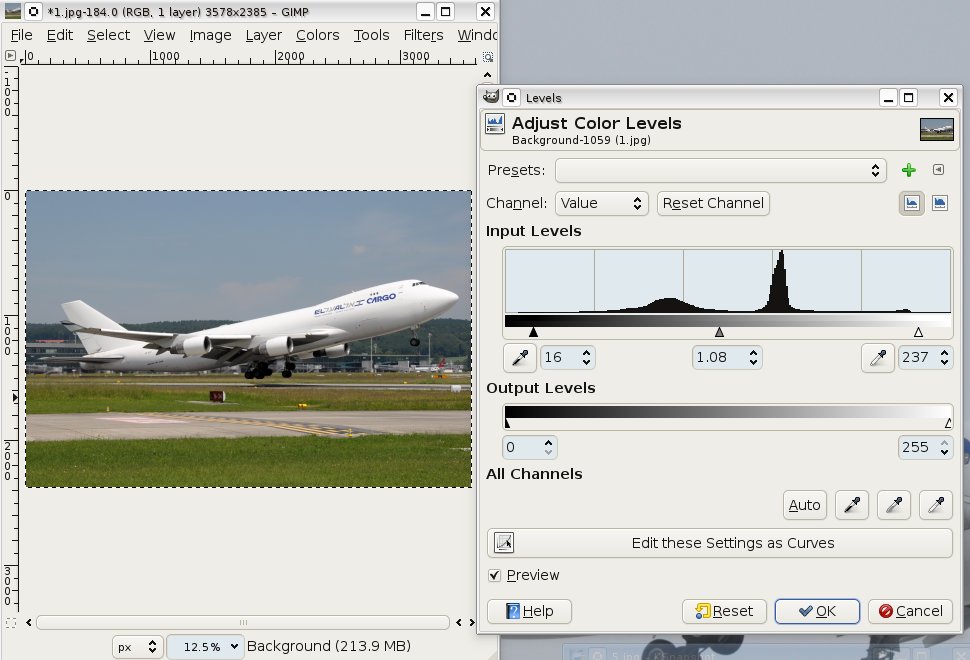Pick gray point for all channels eyedropper
This screenshot has height=660, width=970.
[893, 505]
